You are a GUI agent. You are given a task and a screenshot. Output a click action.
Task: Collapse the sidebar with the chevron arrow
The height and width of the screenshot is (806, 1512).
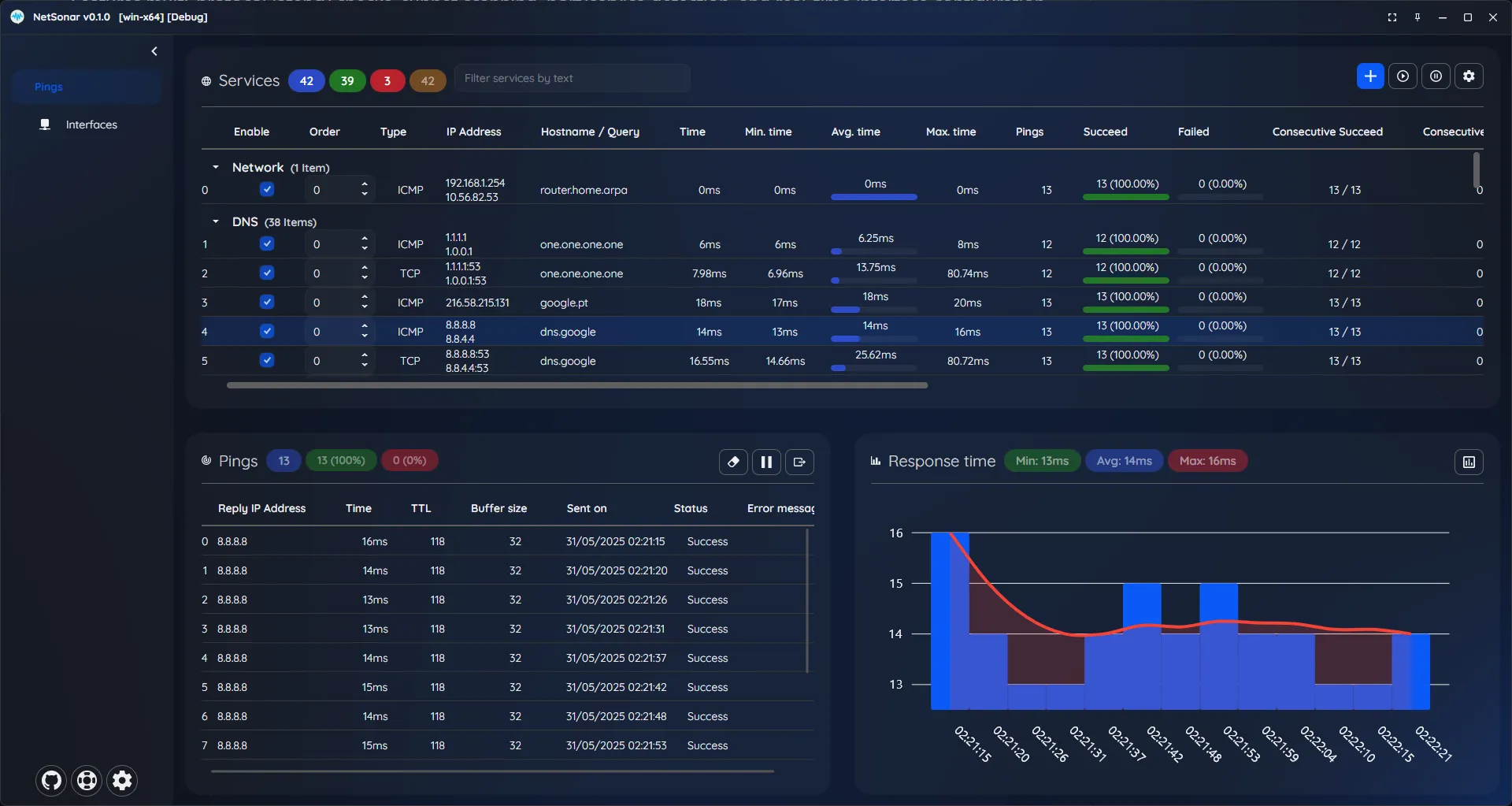click(x=154, y=50)
